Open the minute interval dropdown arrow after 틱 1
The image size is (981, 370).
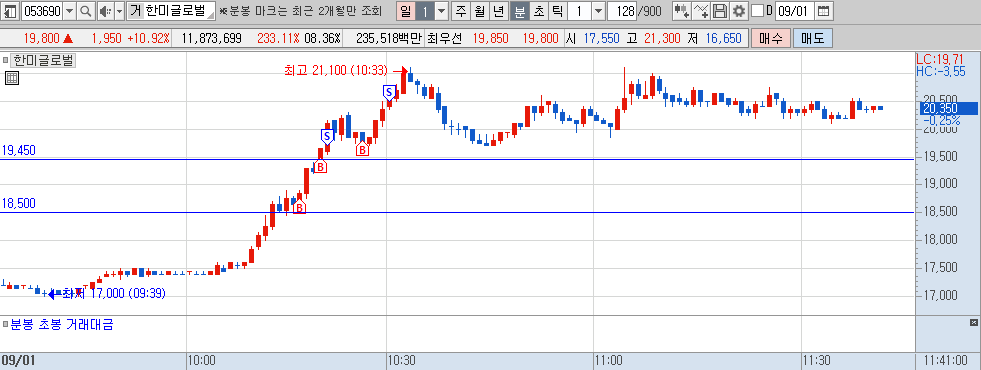pyautogui.click(x=598, y=11)
